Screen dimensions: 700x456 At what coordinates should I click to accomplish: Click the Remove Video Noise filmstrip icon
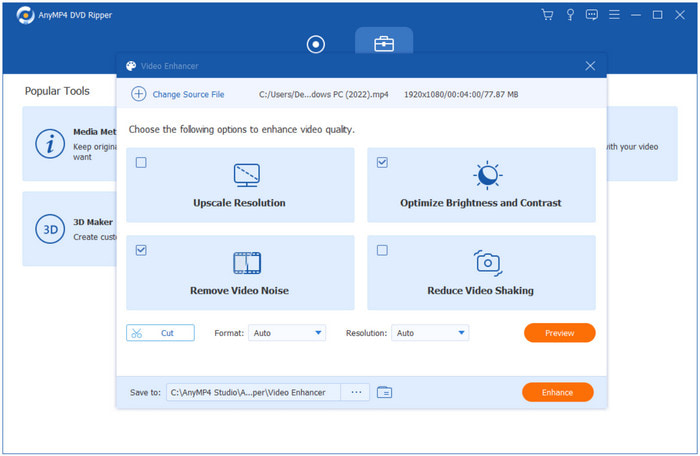(247, 263)
